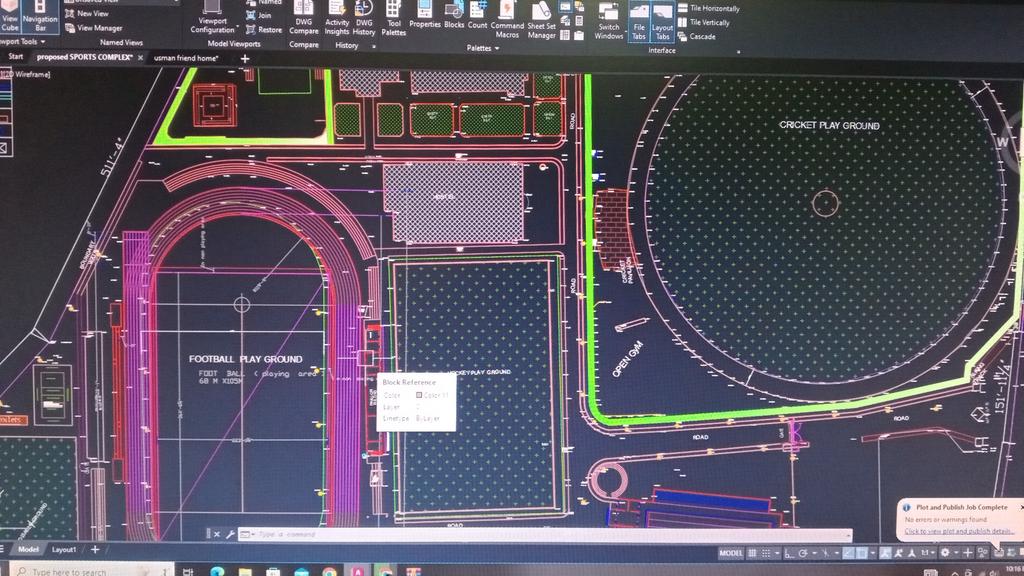Select the proposed SPORTS COMPLEX file tab
The width and height of the screenshot is (1024, 576).
(84, 57)
